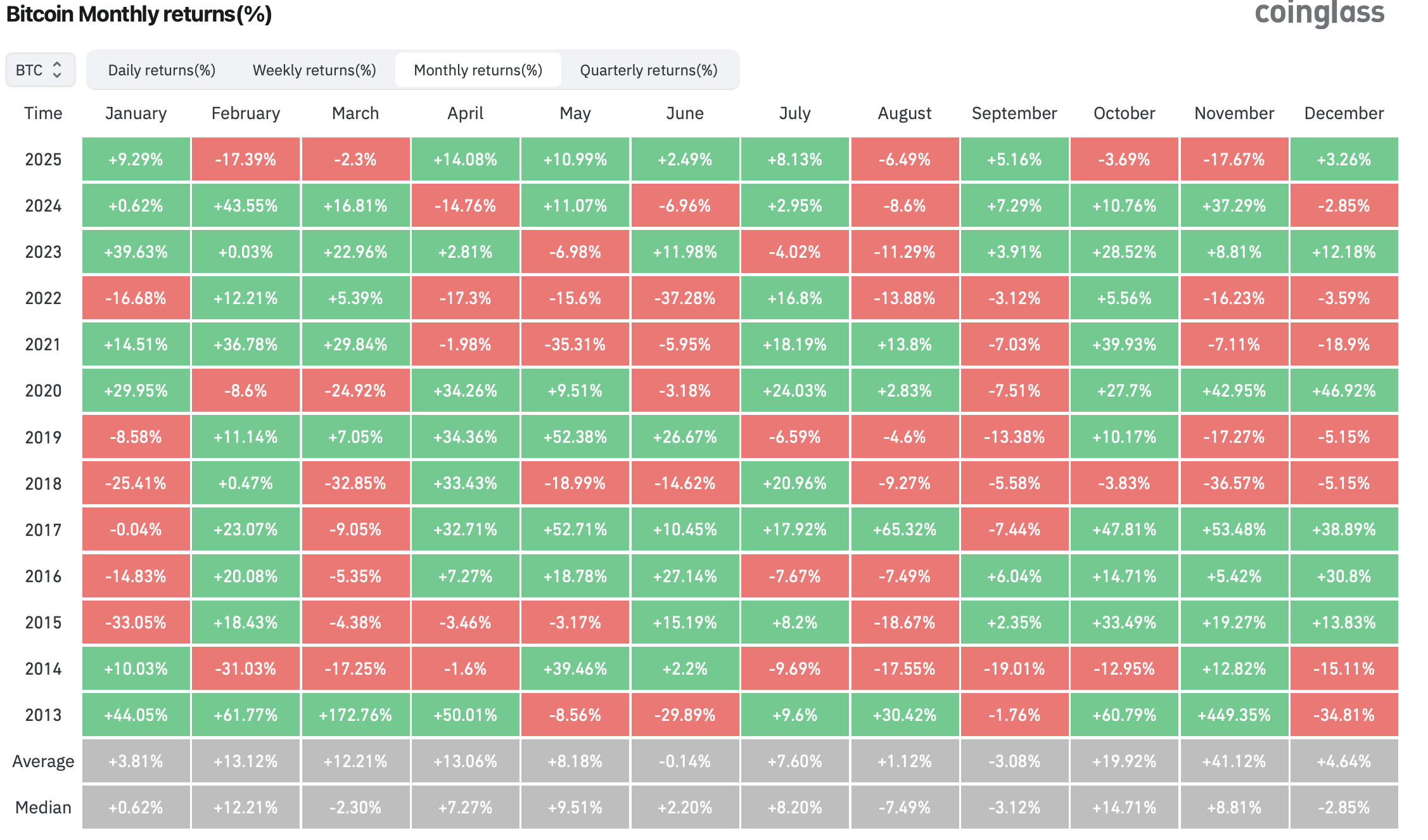Click the Median row label
The width and height of the screenshot is (1428, 840).
43,808
